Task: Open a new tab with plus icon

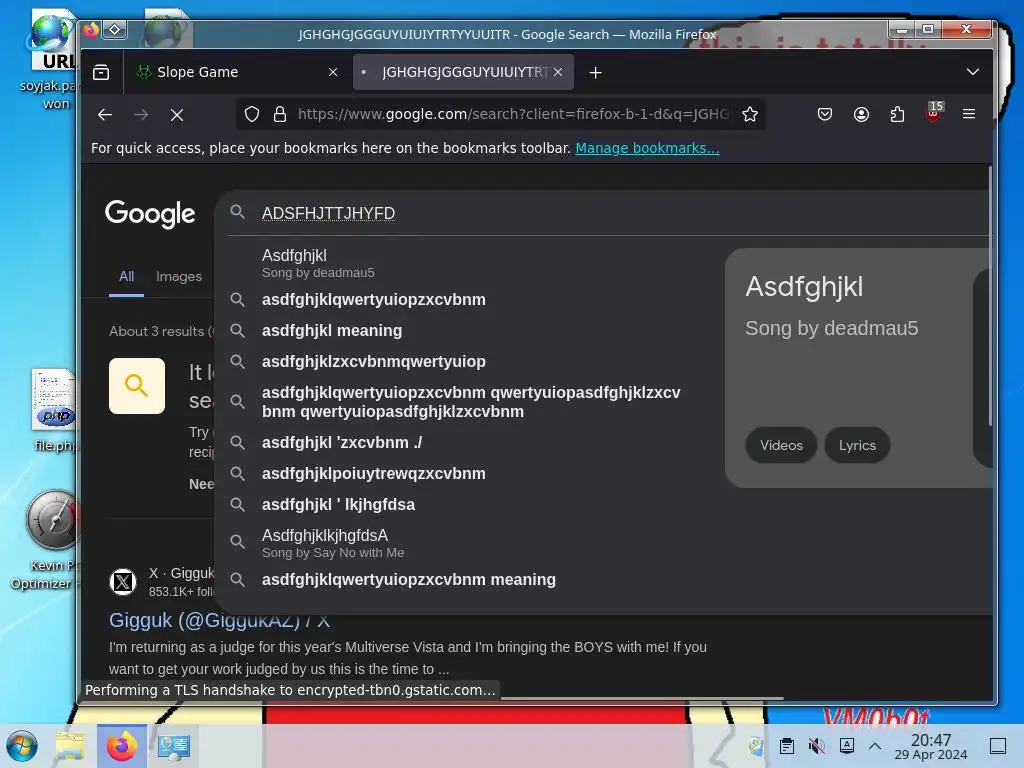Action: pyautogui.click(x=595, y=72)
